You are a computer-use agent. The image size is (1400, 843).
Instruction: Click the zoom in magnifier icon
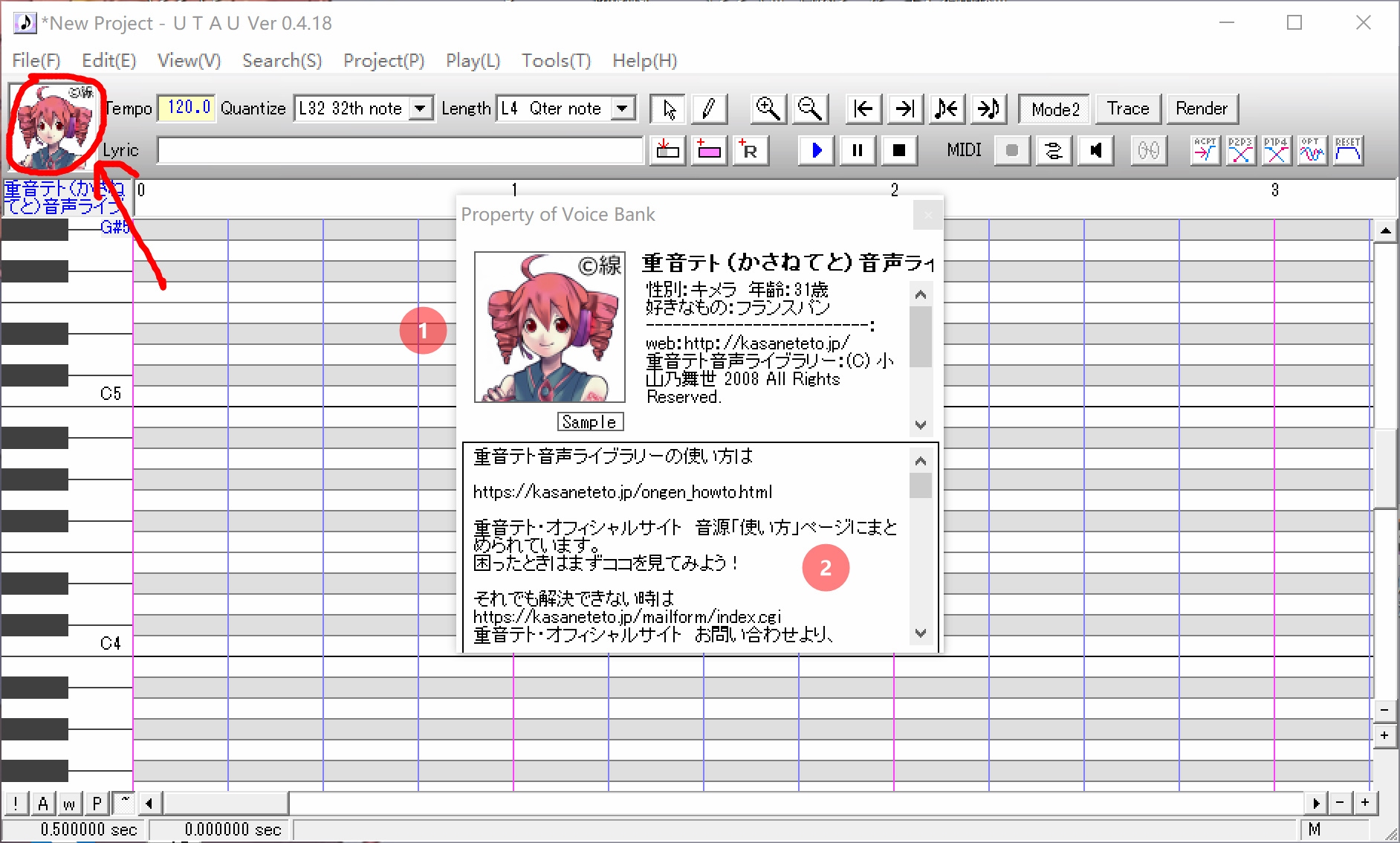tap(768, 109)
